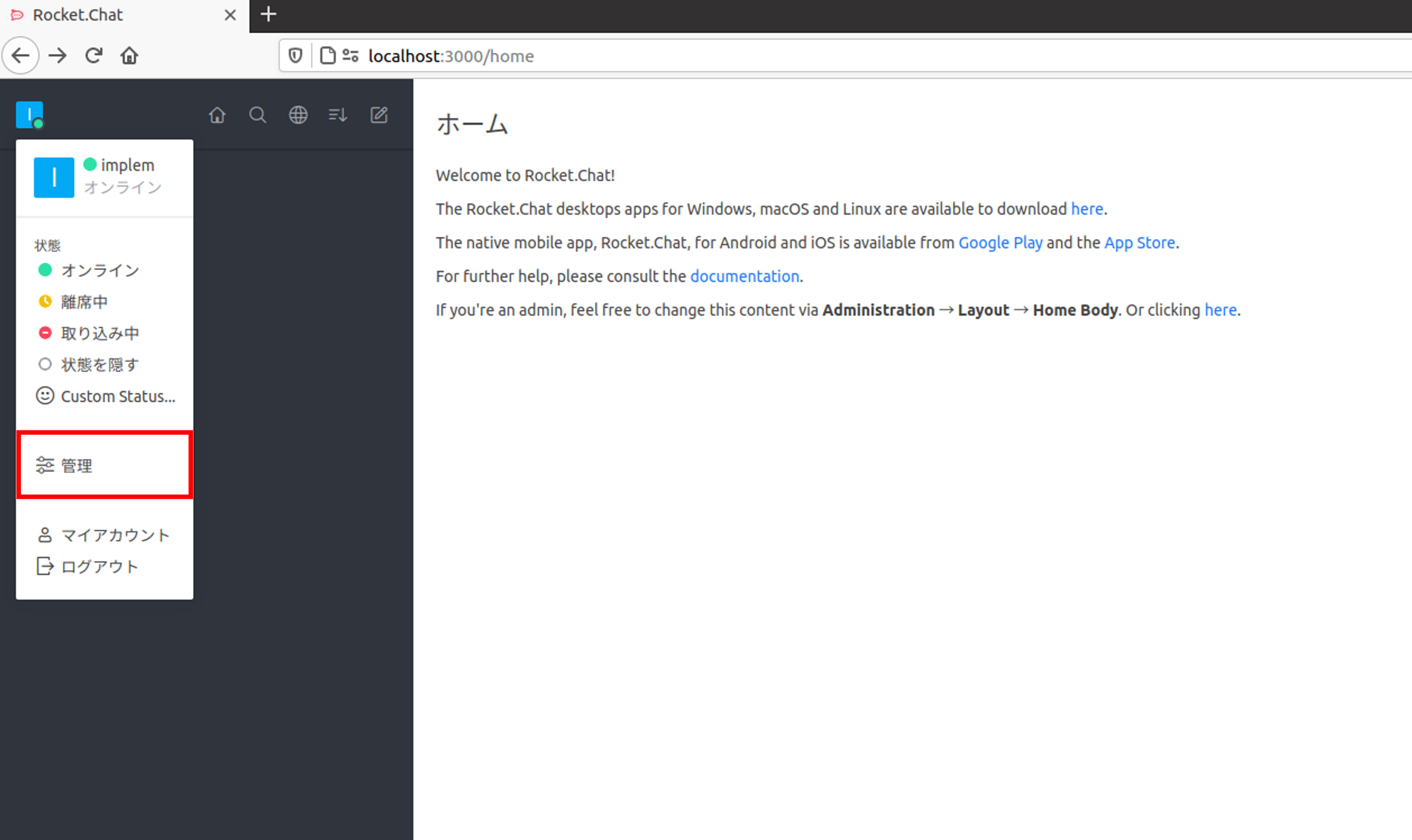The width and height of the screenshot is (1412, 840).
Task: Click the person icon beside マイアカウント
Action: pyautogui.click(x=45, y=535)
